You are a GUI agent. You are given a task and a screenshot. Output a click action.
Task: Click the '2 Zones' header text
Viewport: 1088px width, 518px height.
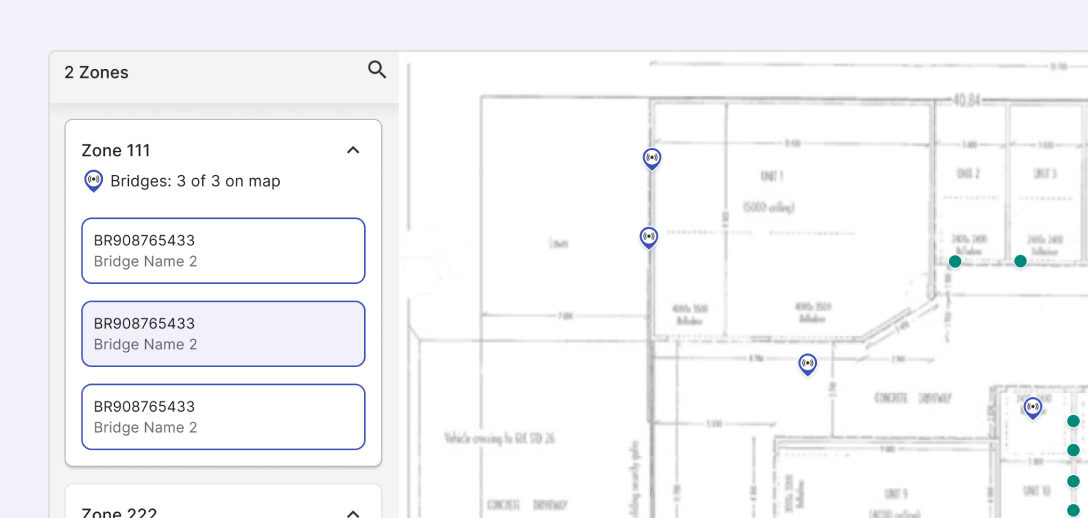(96, 72)
